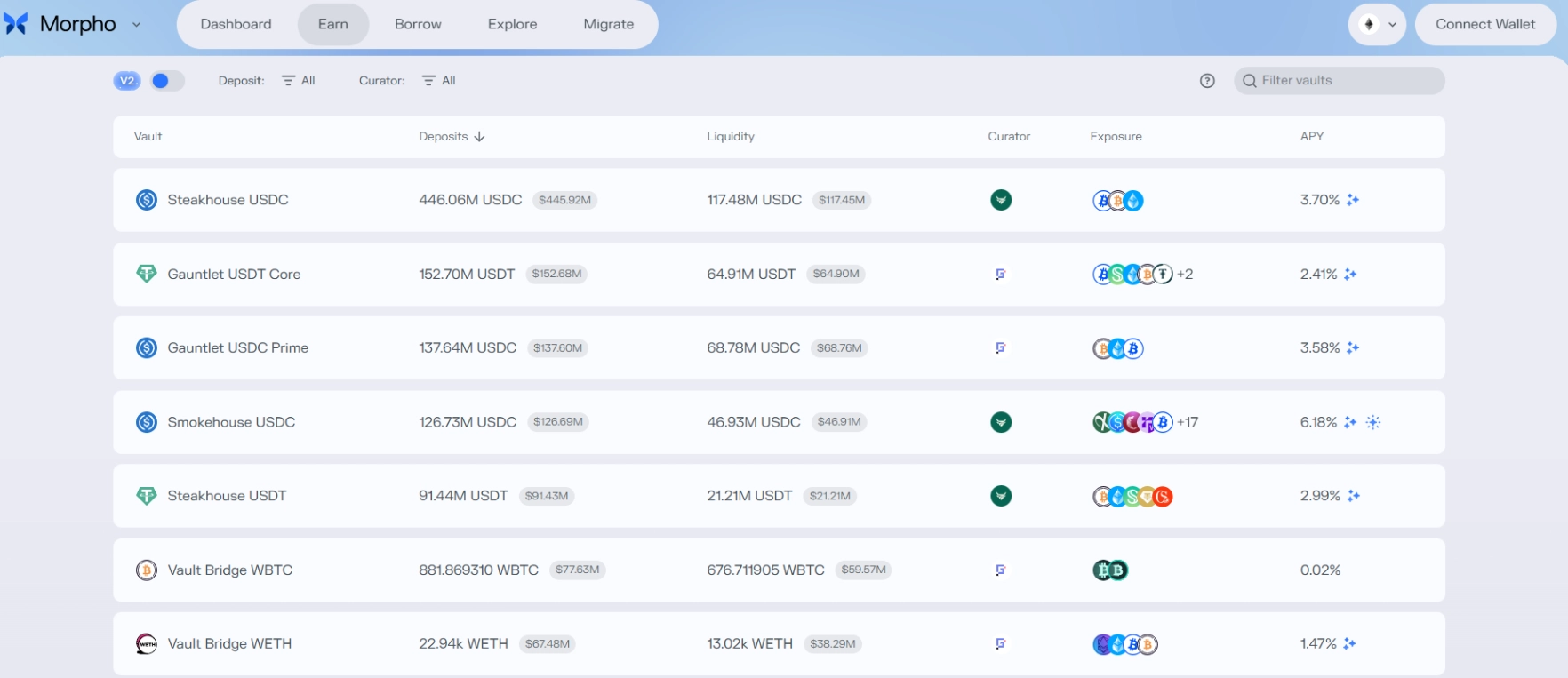Click Steakhouse curator icon in Steakhouse USDC row

[1001, 200]
